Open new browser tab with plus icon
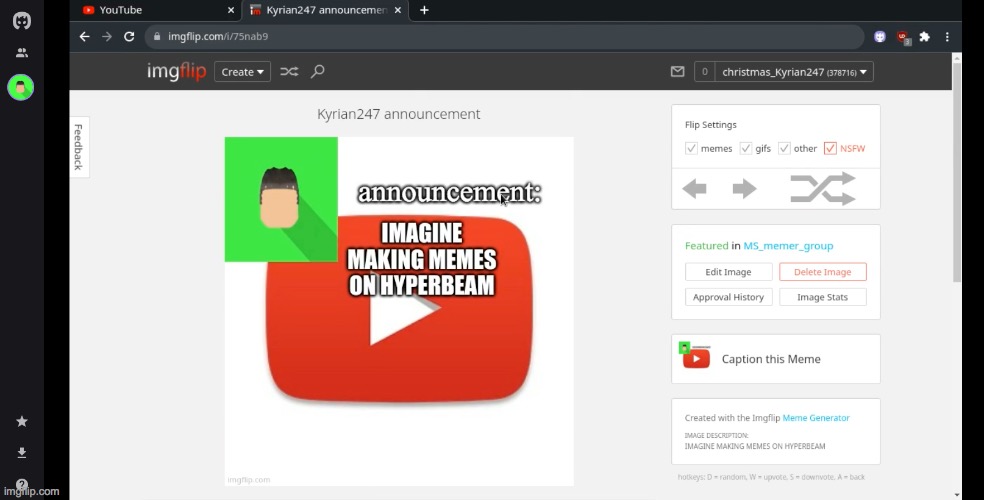Screen dimensions: 984x500 (424, 10)
